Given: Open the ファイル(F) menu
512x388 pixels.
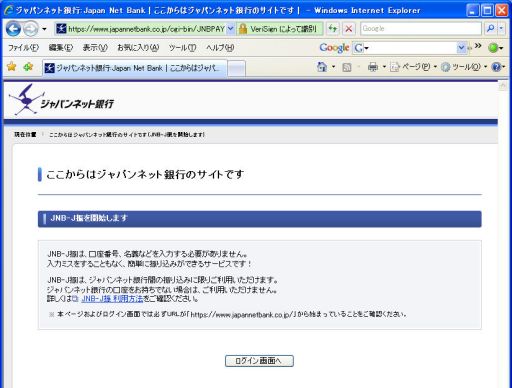Looking at the screenshot, I should 23,48.
